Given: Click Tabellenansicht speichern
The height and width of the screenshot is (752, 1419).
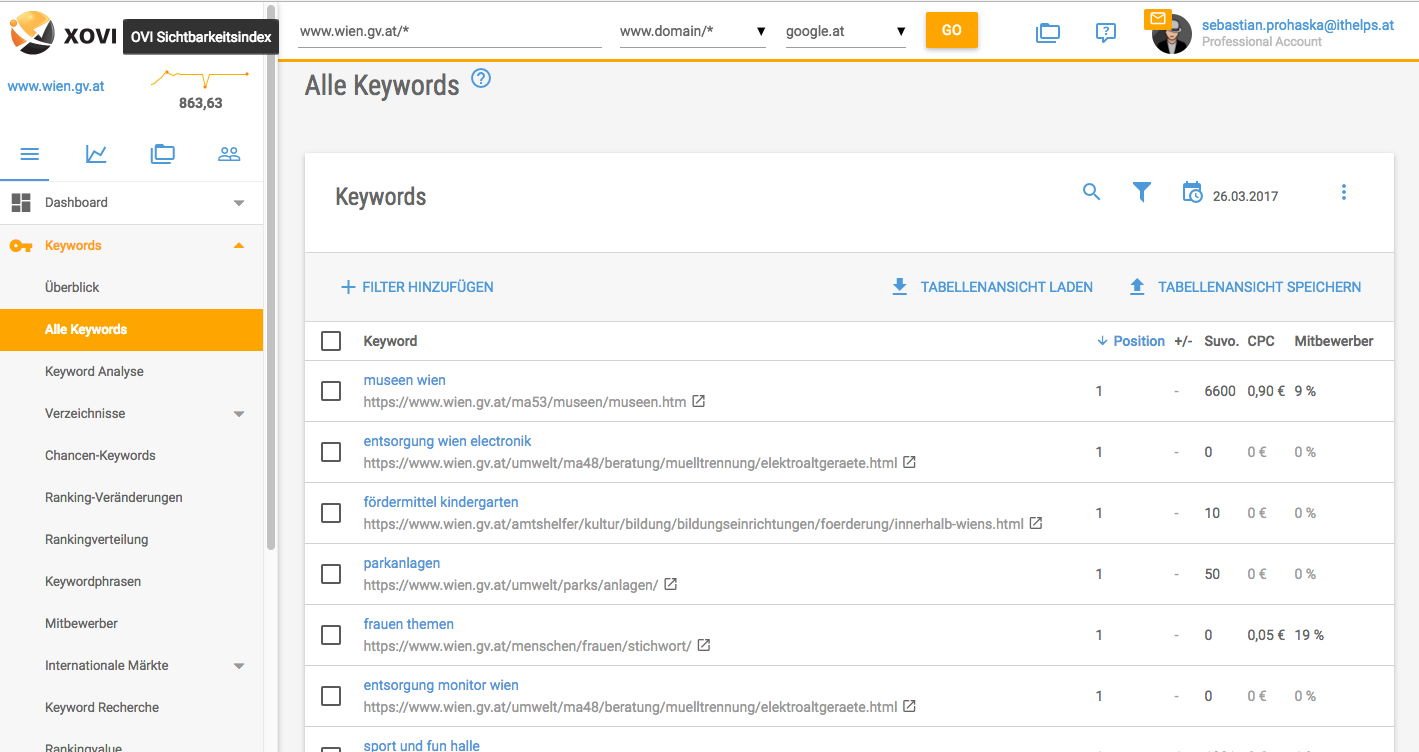Looking at the screenshot, I should [1245, 287].
